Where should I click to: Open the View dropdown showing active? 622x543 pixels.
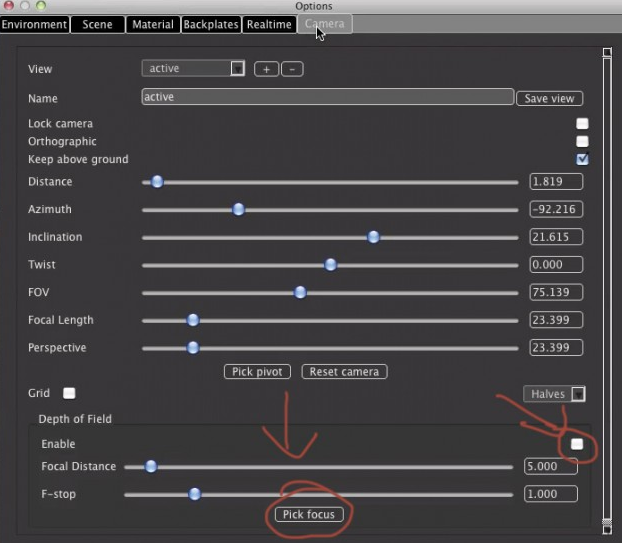194,69
